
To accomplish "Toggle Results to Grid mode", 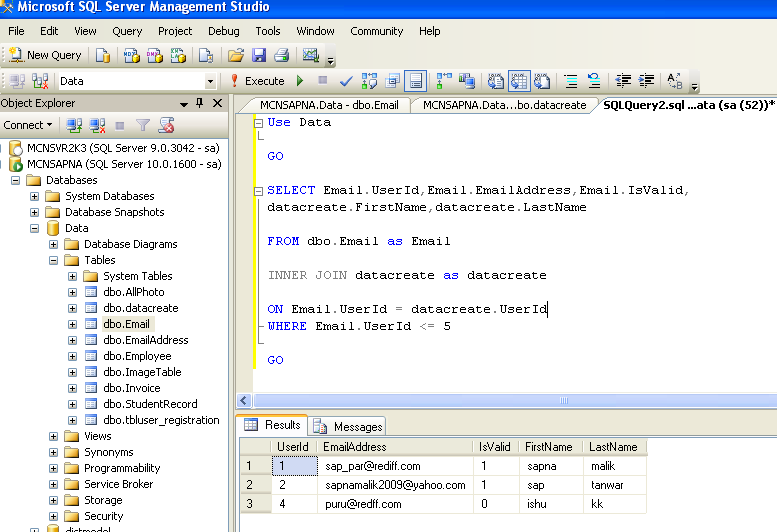I will (x=519, y=81).
